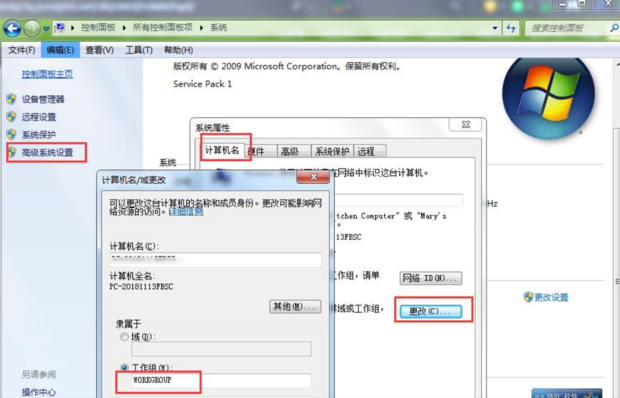Click the Windows logo image
The width and height of the screenshot is (620, 398).
[x=549, y=95]
